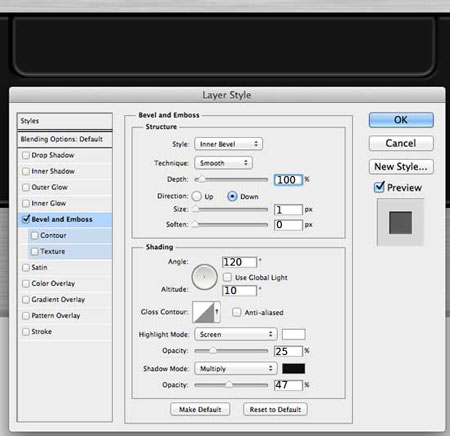Click the Make Default button
Viewport: 450px width, 436px height.
click(x=200, y=409)
